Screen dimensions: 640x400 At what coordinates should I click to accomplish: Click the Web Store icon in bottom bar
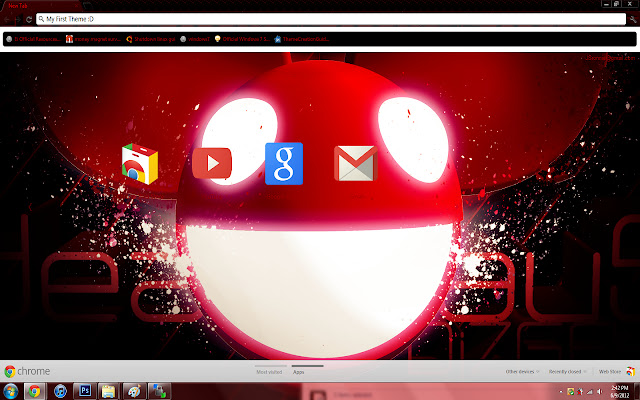point(630,371)
